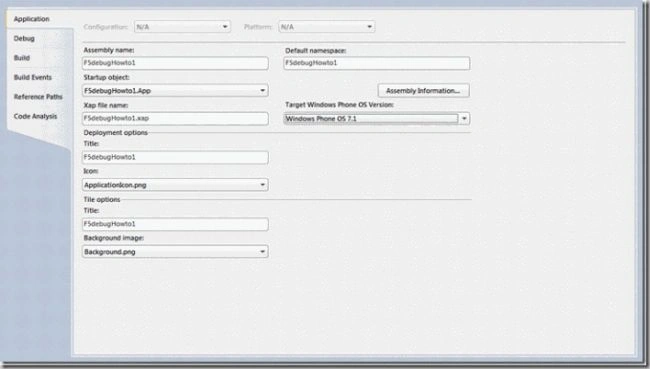Switch to the Application tab

pos(32,19)
